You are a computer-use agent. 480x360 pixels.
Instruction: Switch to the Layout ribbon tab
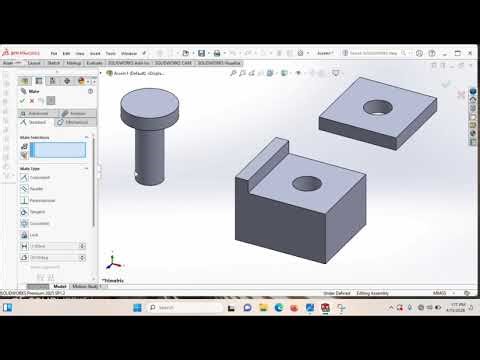pos(34,63)
